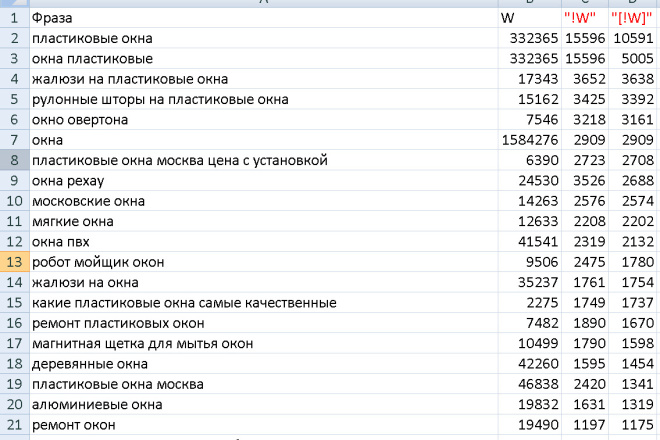Click cell 'жалюзи на пластиковые окна'
Screen dimensions: 660x440
tap(264, 79)
